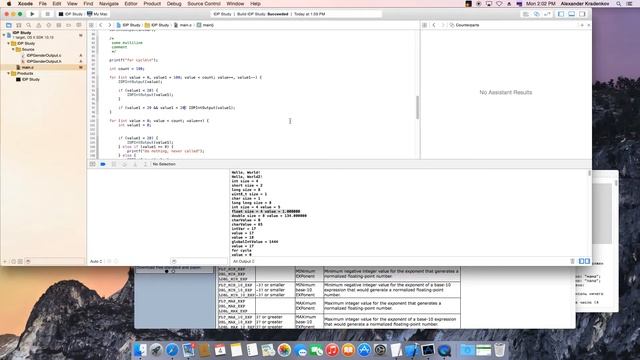This screenshot has height=360, width=640.
Task: Switch to Standard editor mode
Action: pyautogui.click(x=526, y=14)
